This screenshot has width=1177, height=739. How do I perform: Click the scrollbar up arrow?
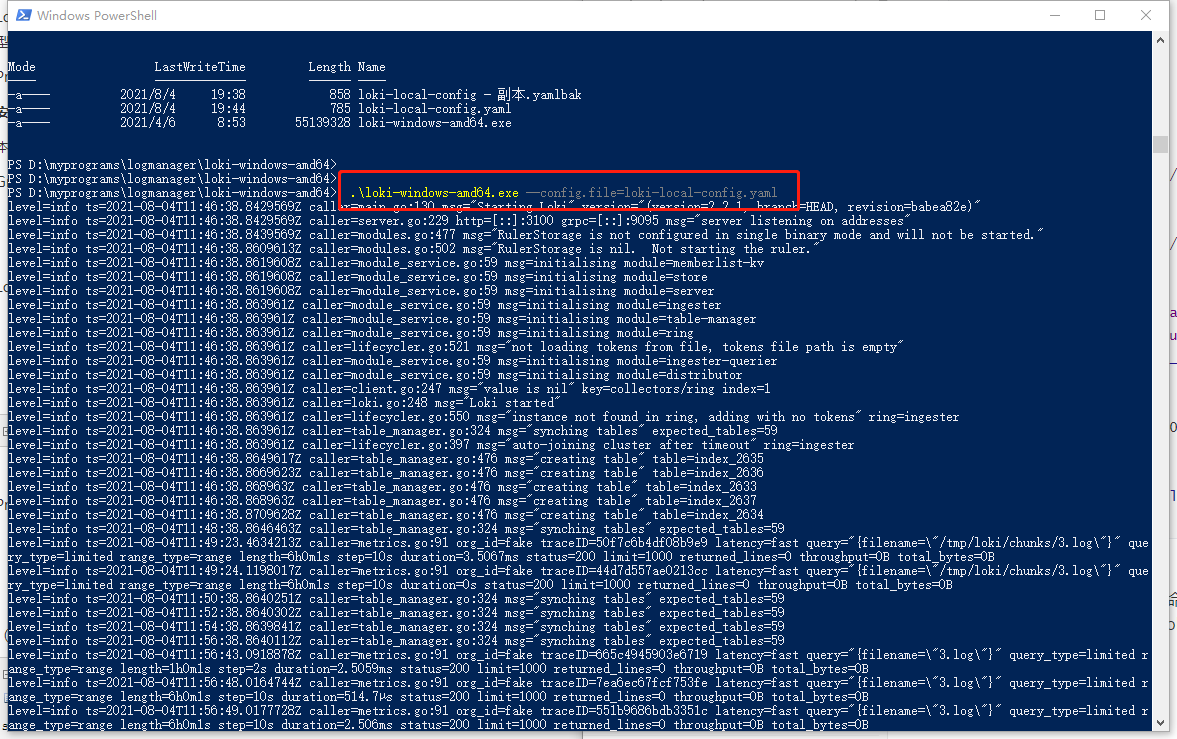pyautogui.click(x=1160, y=40)
